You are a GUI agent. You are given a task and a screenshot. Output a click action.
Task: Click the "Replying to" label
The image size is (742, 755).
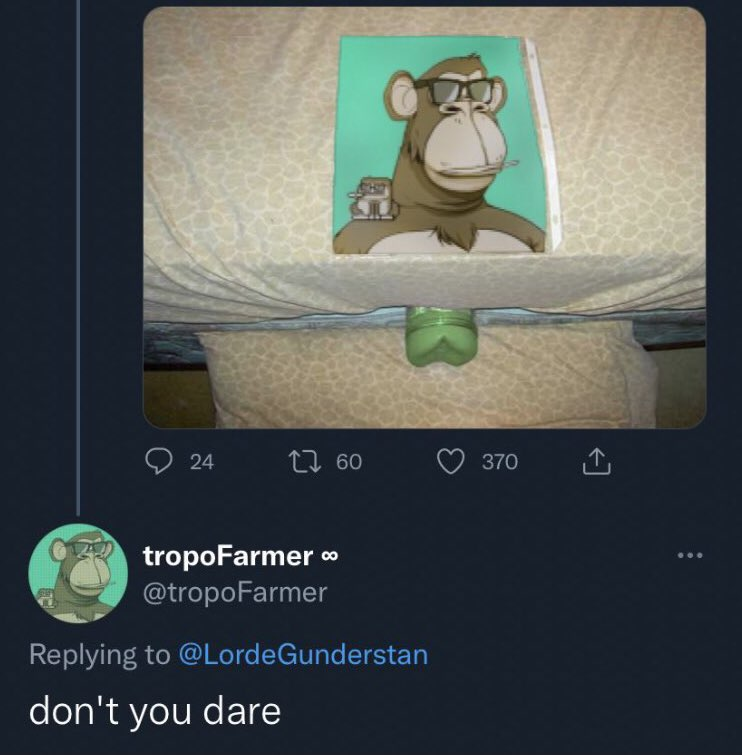pos(100,655)
